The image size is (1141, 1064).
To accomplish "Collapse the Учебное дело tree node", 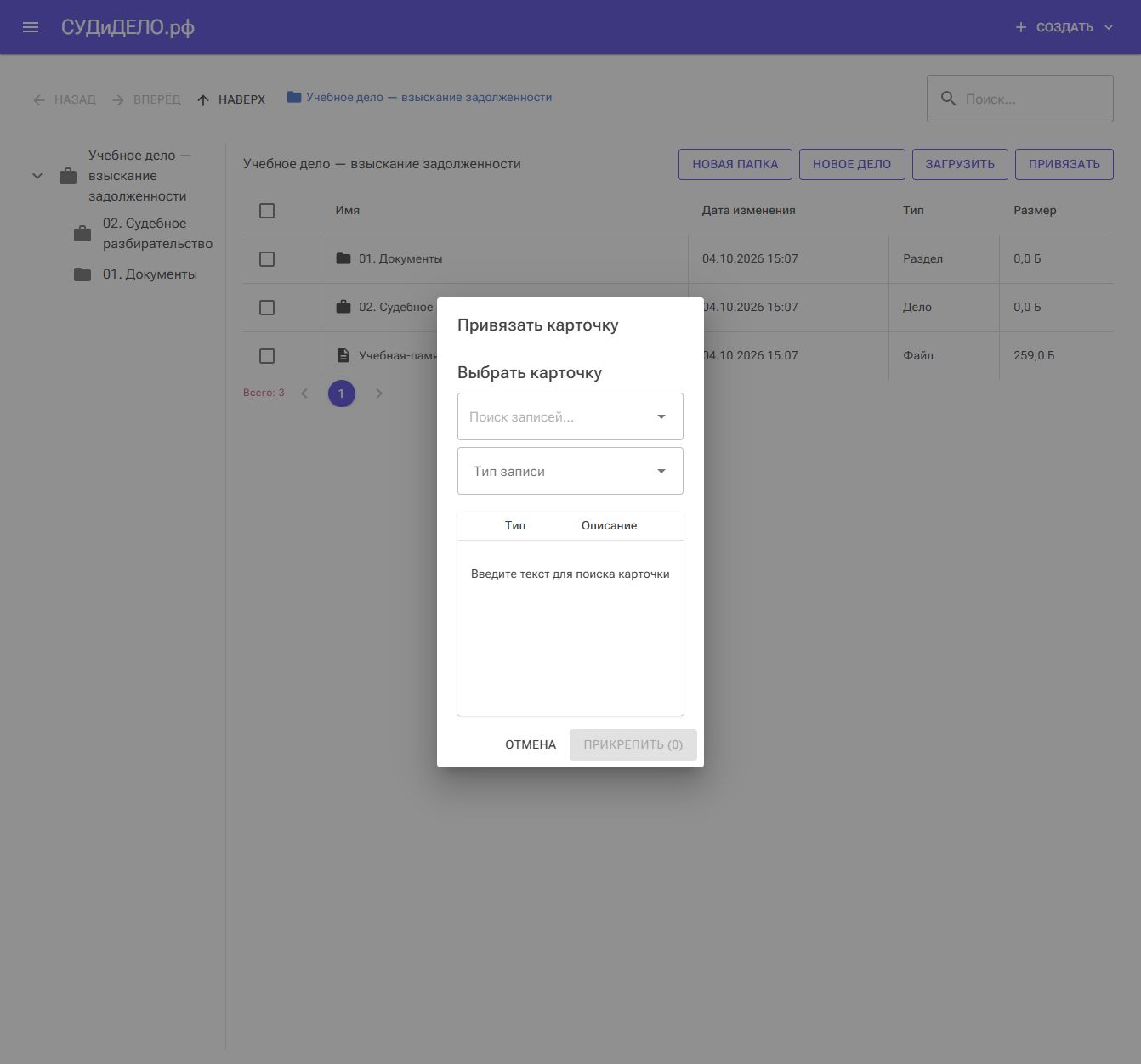I will pyautogui.click(x=37, y=176).
